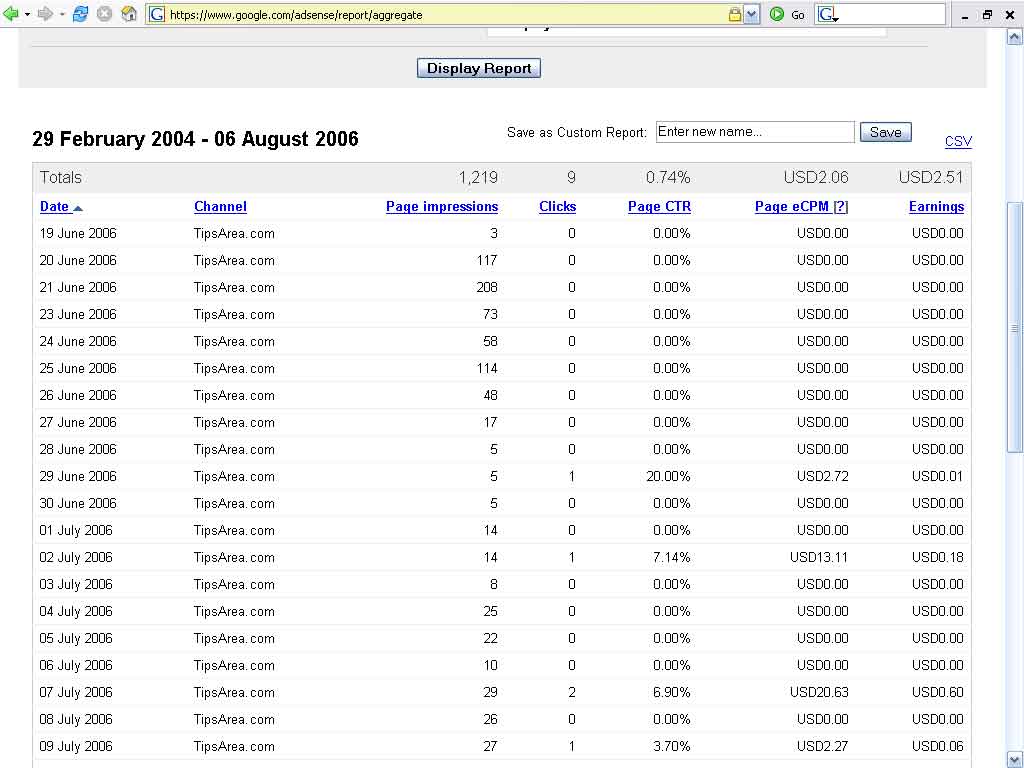Open Page eCPM help question mark link
1024x768 pixels.
point(841,207)
